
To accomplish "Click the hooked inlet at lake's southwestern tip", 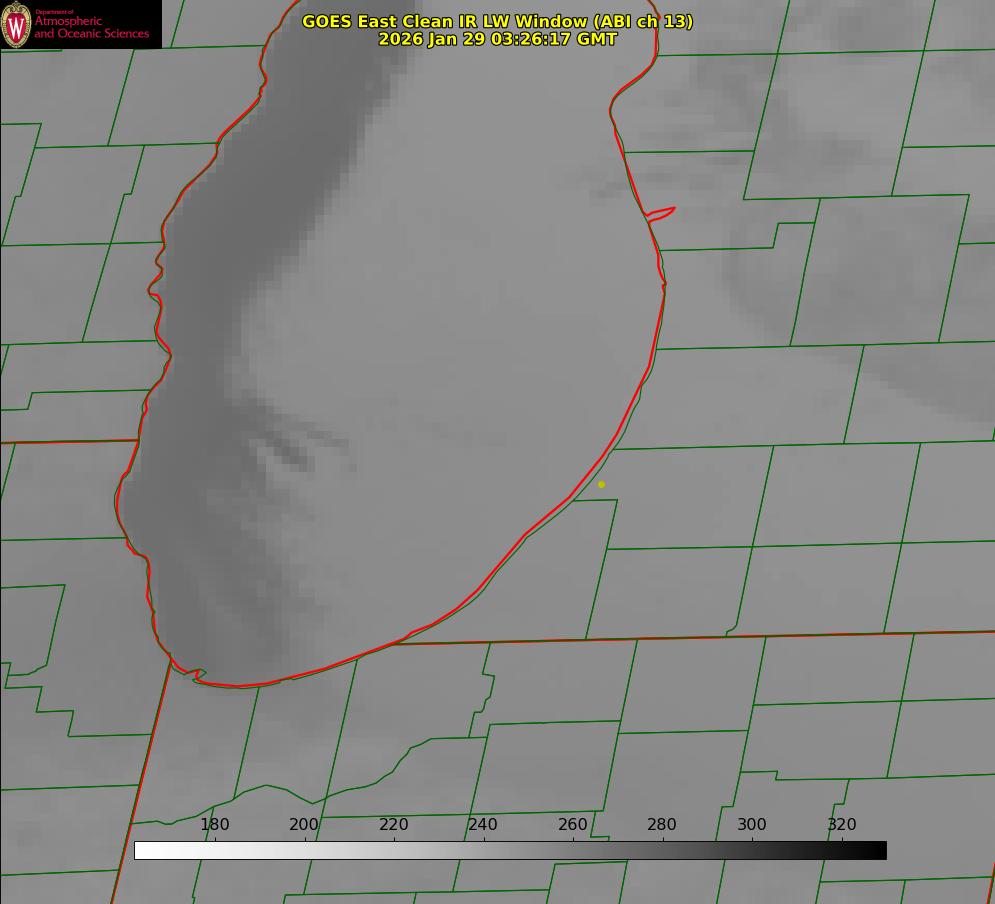I will coord(198,676).
